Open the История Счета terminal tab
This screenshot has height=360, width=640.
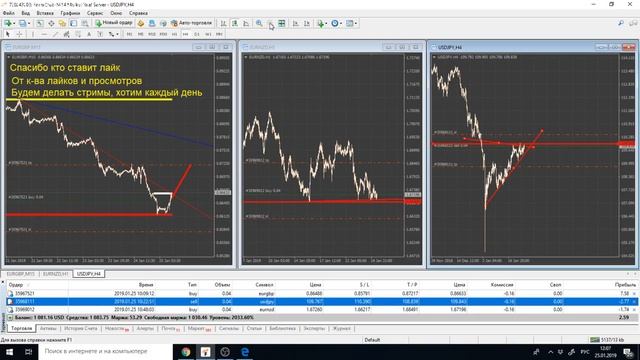tap(81, 328)
